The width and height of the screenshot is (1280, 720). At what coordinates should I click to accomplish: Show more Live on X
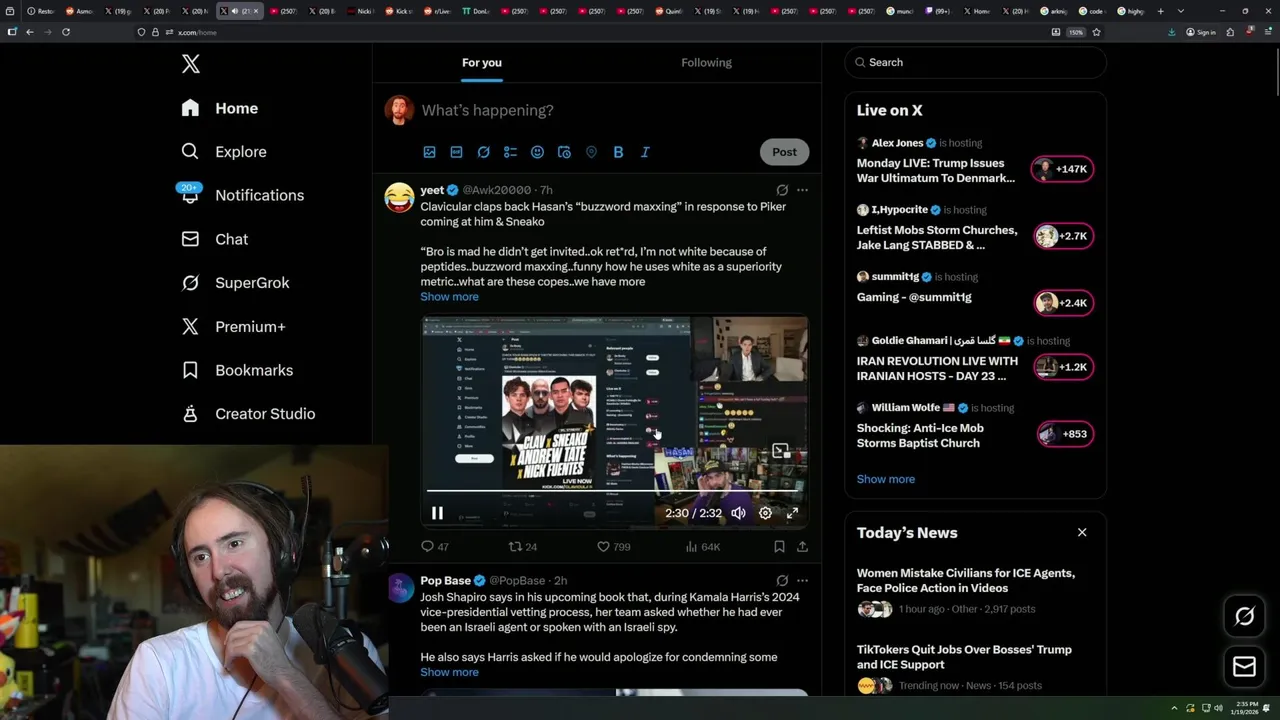(x=885, y=479)
